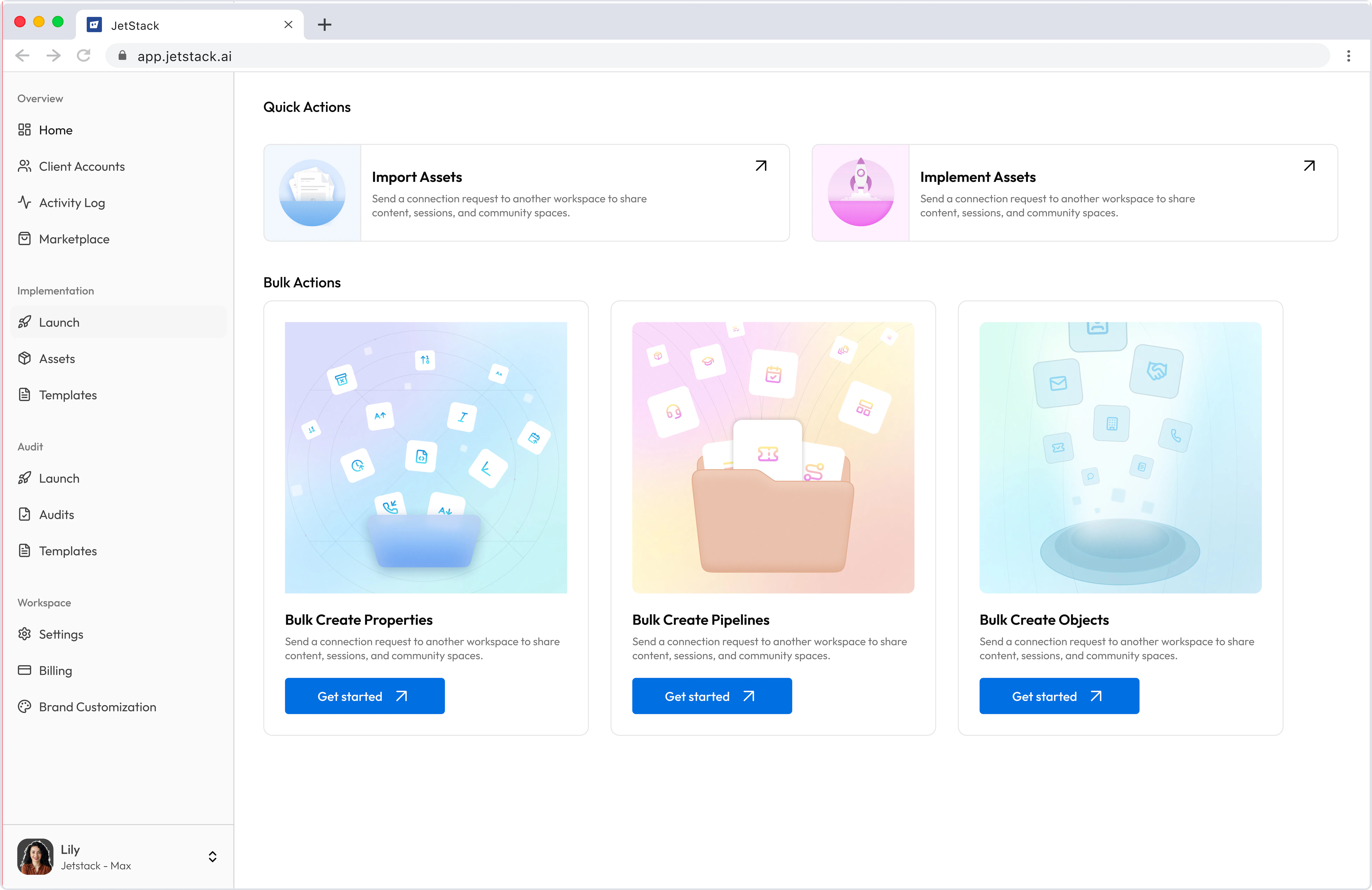Click the Billing credit card icon
The height and width of the screenshot is (890, 1372).
[x=24, y=670]
